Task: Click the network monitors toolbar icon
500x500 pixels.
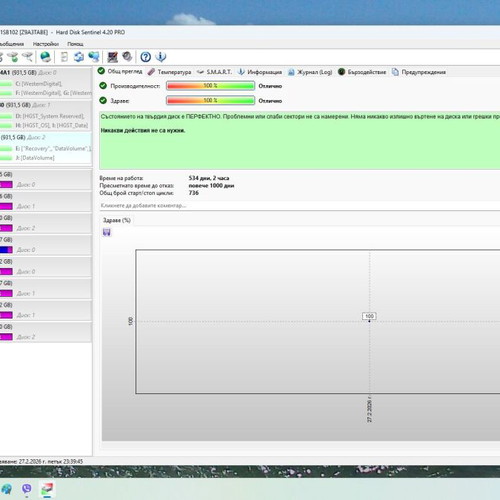Action: point(94,57)
